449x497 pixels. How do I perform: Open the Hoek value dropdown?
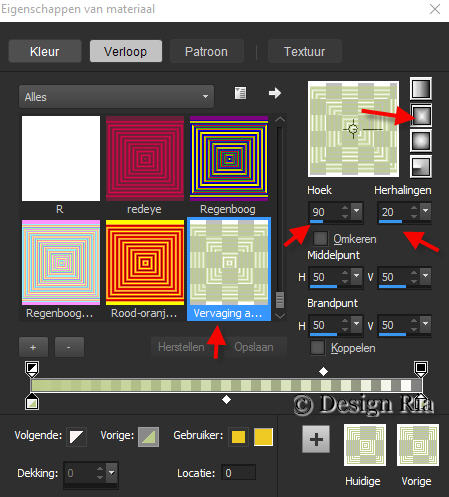[357, 211]
